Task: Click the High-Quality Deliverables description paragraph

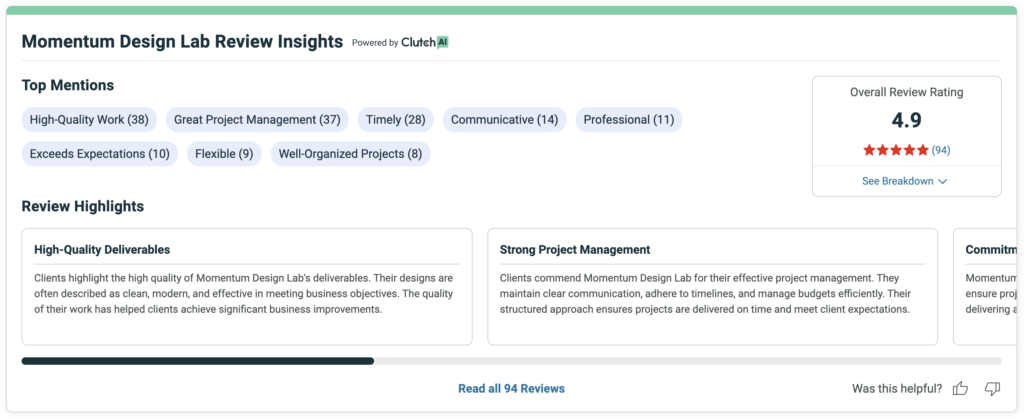Action: click(x=244, y=294)
